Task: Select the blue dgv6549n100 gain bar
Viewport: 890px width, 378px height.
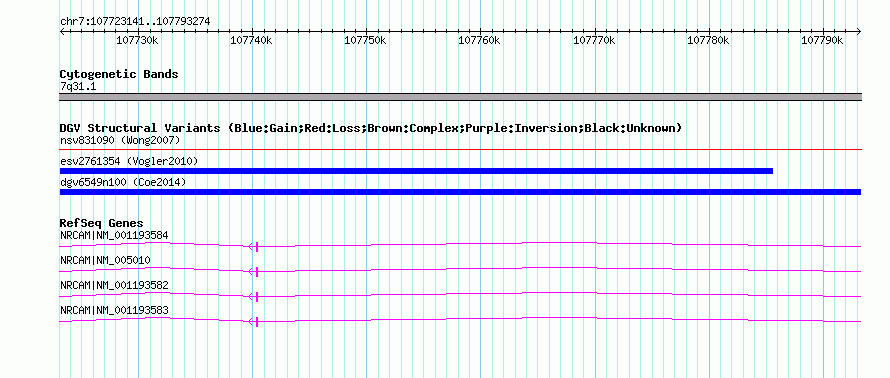Action: 460,192
